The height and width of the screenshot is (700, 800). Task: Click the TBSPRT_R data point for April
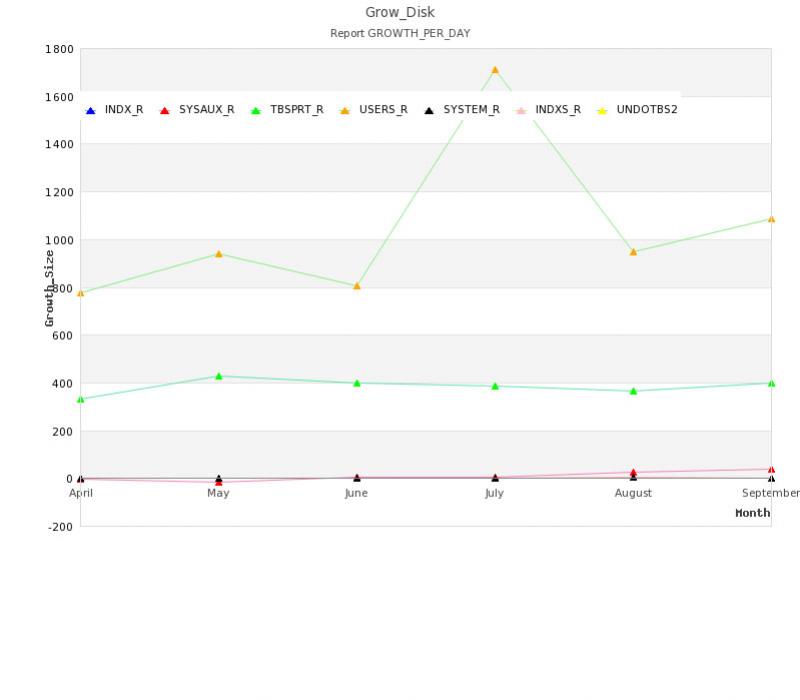(81, 399)
